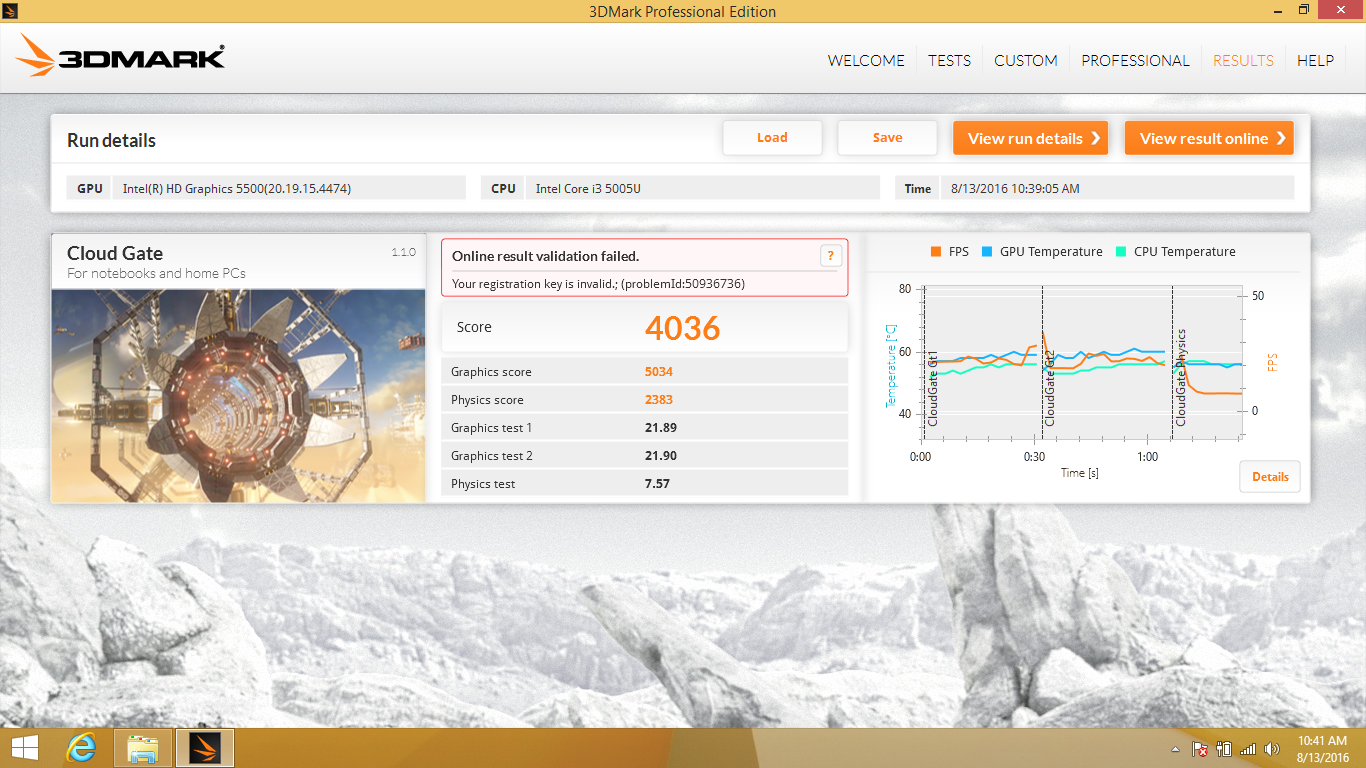The width and height of the screenshot is (1366, 768).
Task: Show hidden system tray icons
Action: (x=1175, y=749)
